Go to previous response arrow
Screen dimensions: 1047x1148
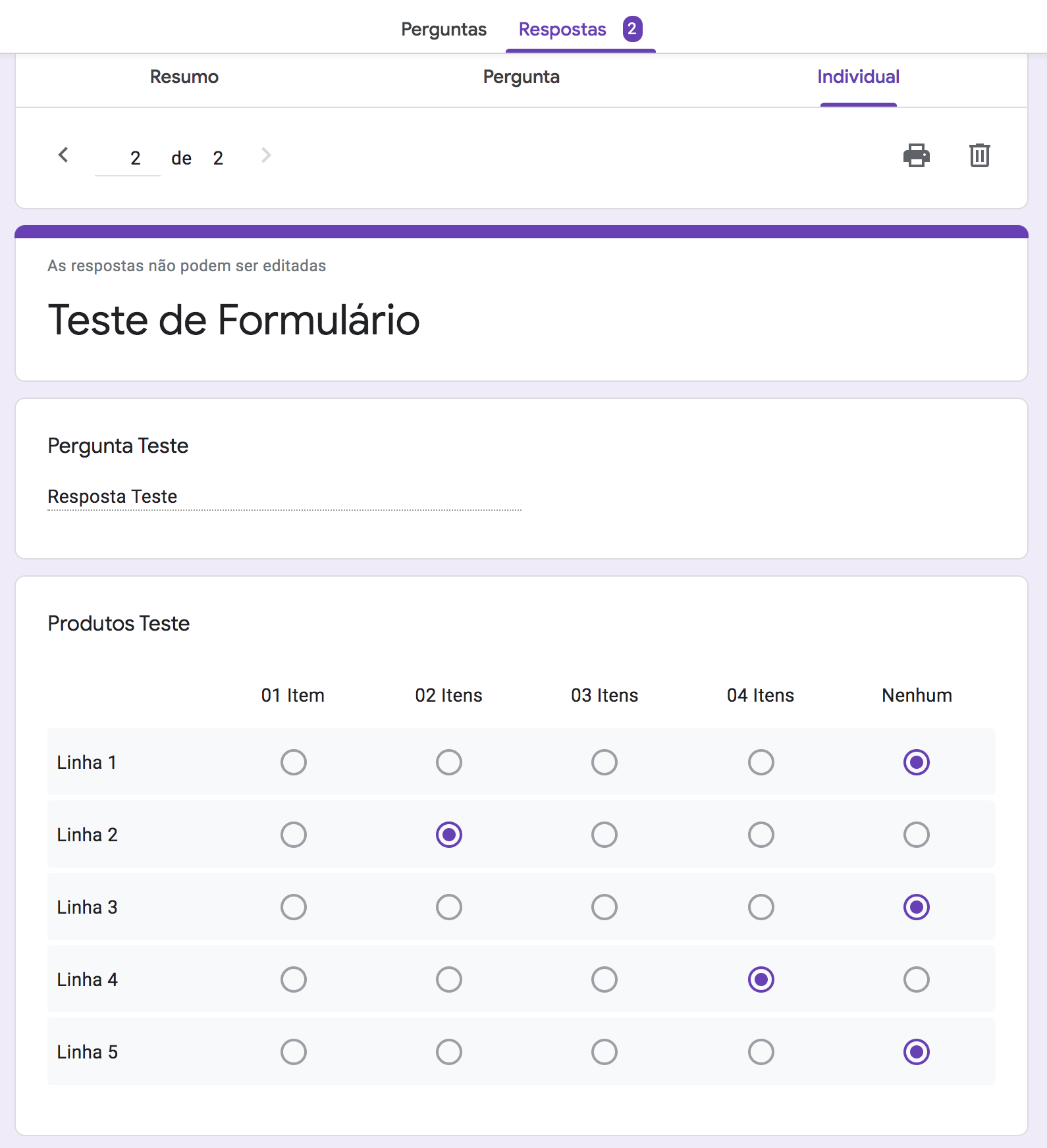[x=63, y=155]
